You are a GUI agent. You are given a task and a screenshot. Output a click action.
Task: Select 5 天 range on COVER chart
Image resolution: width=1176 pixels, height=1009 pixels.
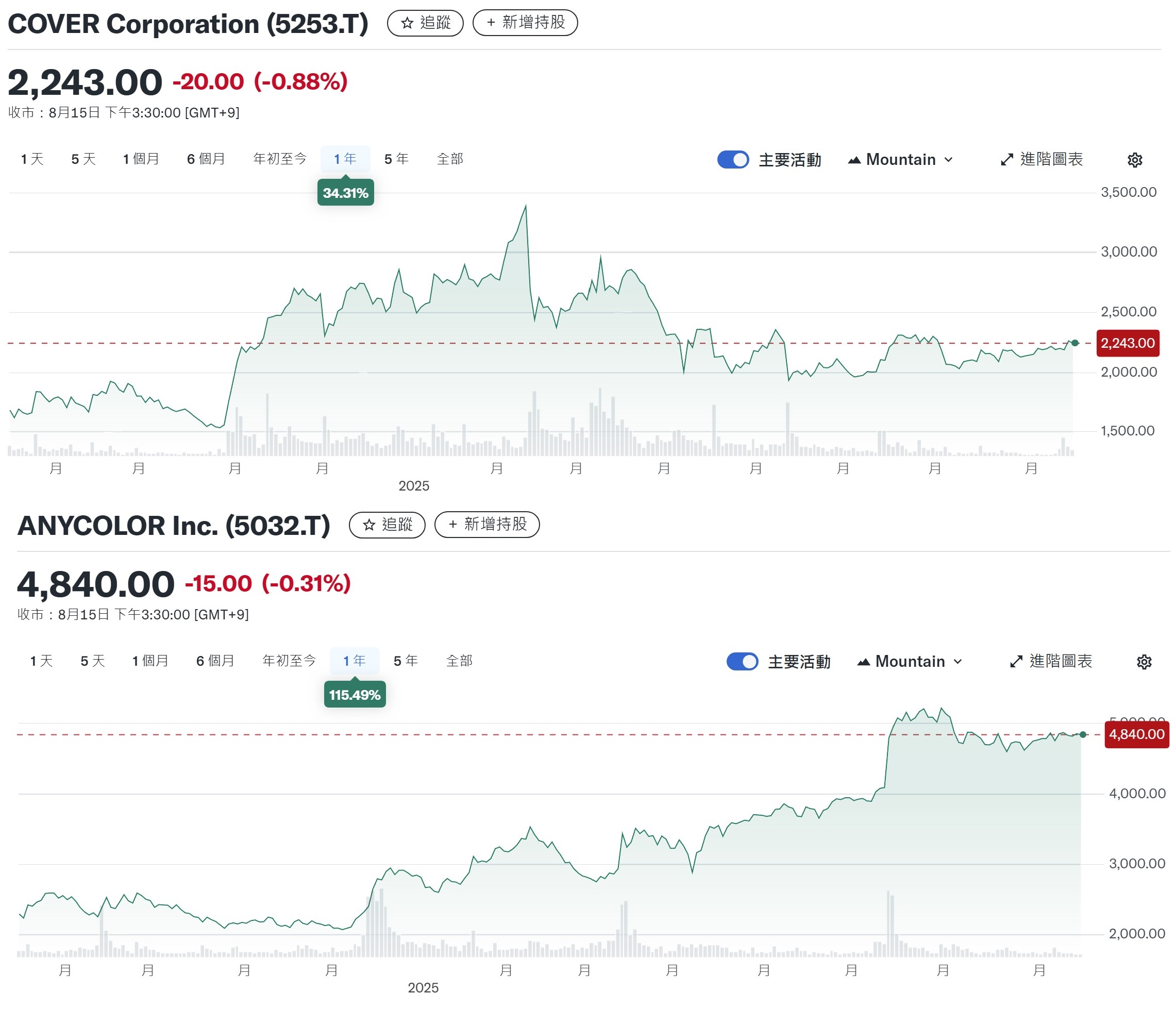coord(83,159)
